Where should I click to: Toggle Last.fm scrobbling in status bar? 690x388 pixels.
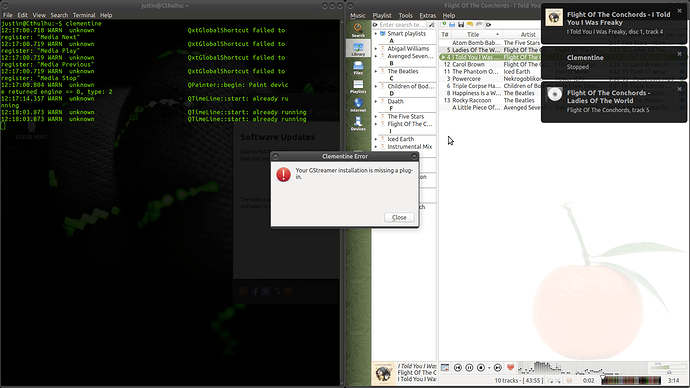click(569, 381)
